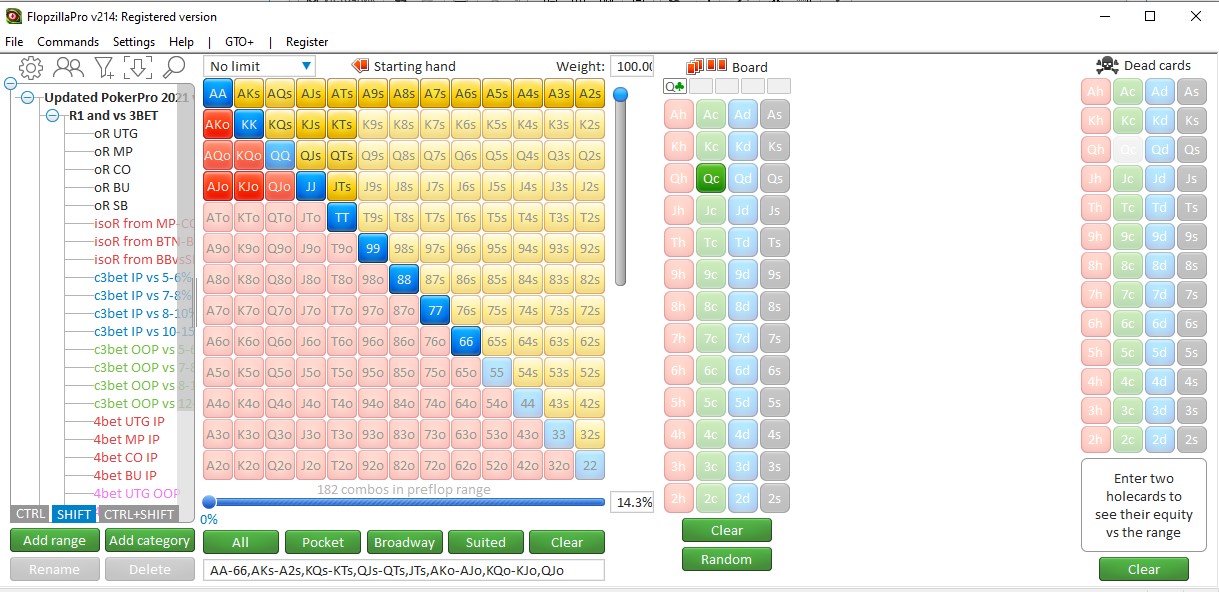The image size is (1219, 592).
Task: Click the funnel filter icon with plus
Action: (x=104, y=67)
